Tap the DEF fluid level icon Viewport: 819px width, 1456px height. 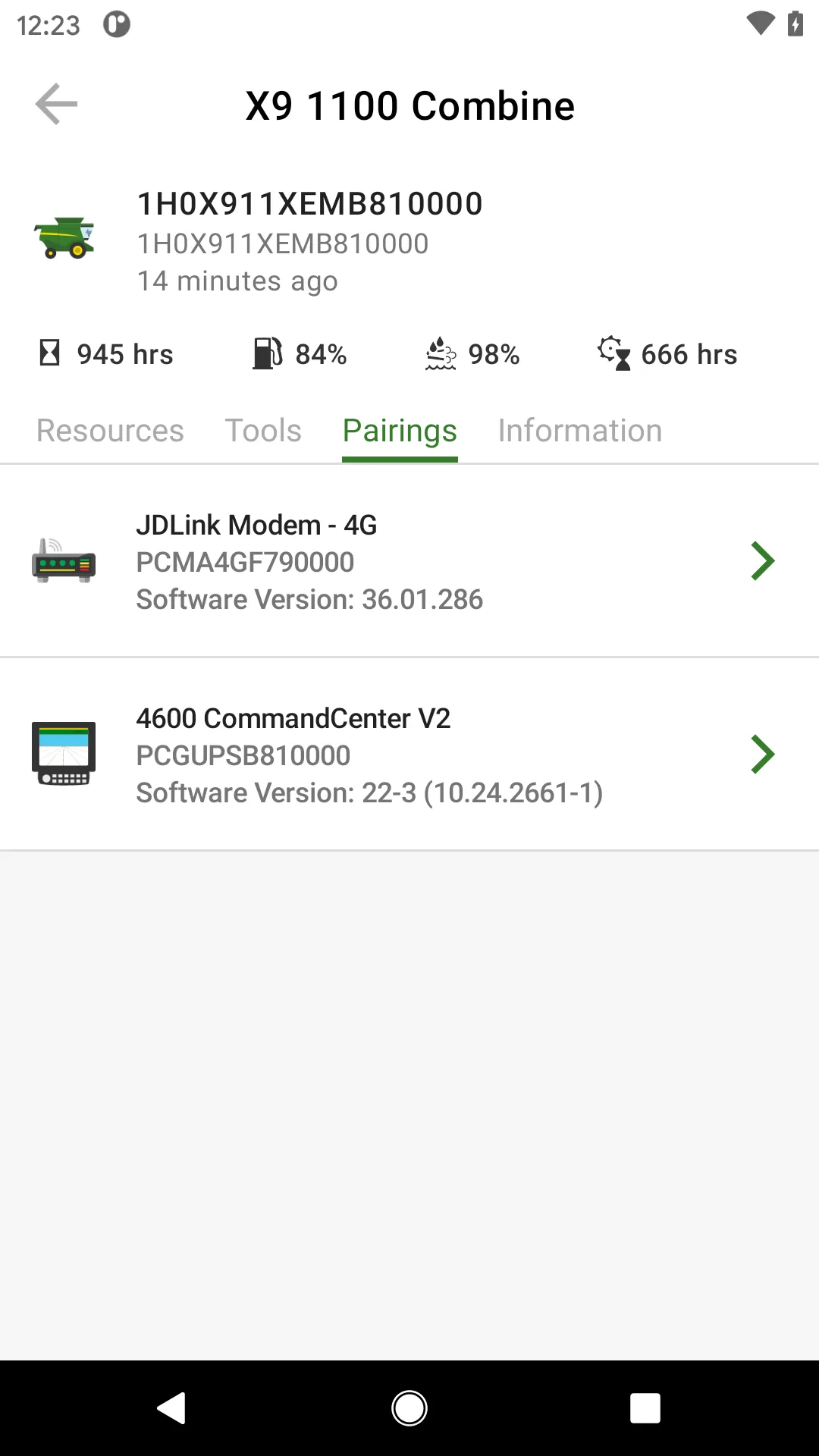pos(441,354)
